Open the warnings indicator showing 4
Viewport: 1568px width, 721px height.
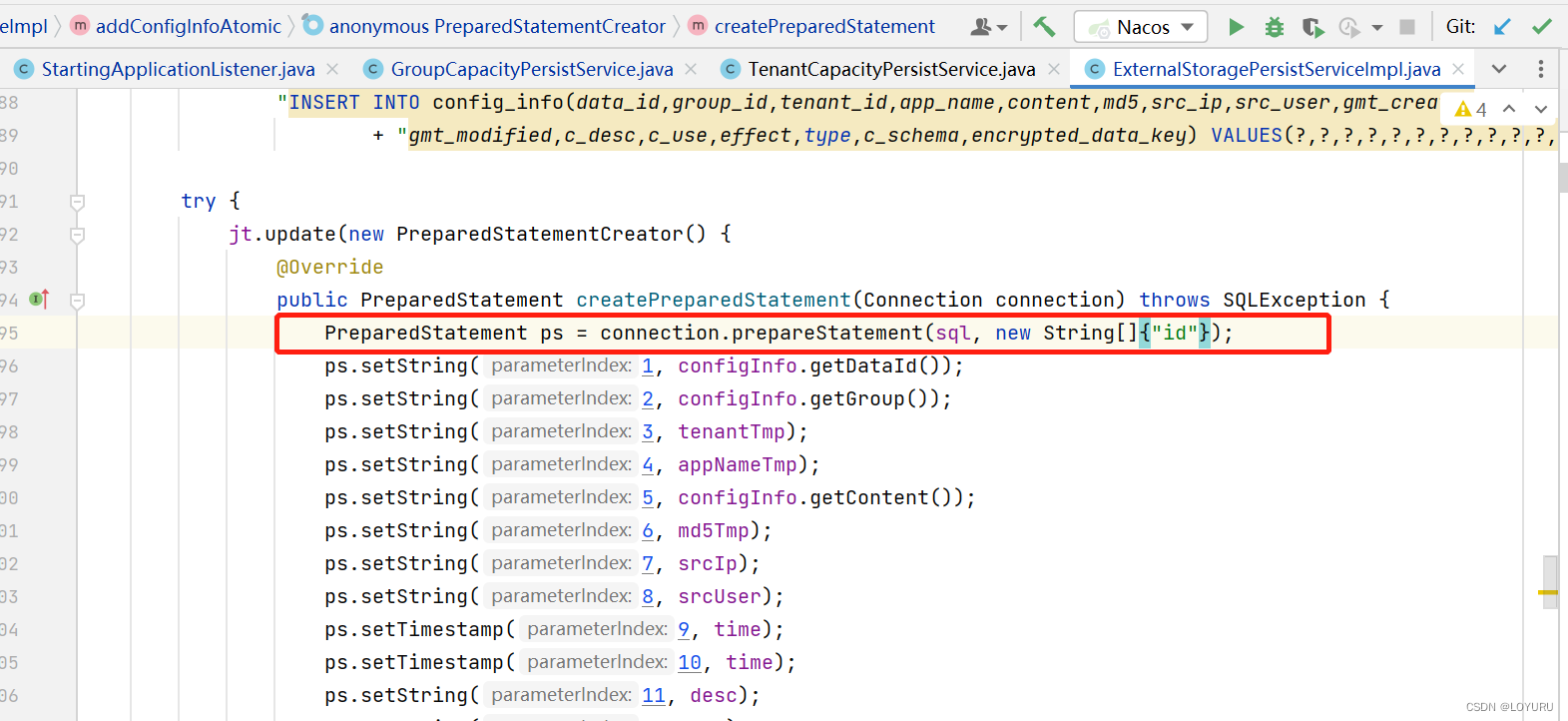click(x=1471, y=109)
